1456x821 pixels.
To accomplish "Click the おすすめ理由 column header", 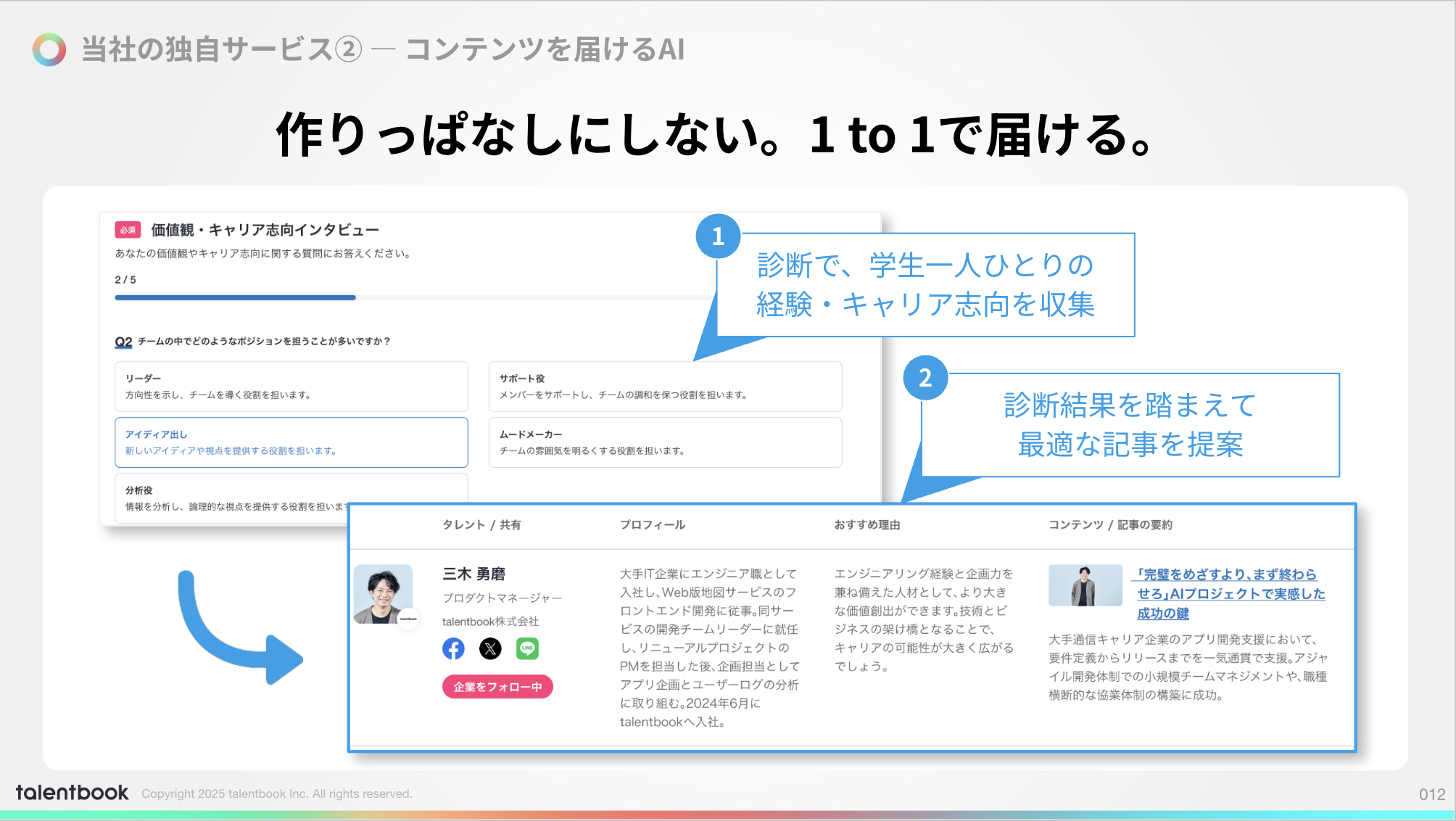I will [x=867, y=524].
